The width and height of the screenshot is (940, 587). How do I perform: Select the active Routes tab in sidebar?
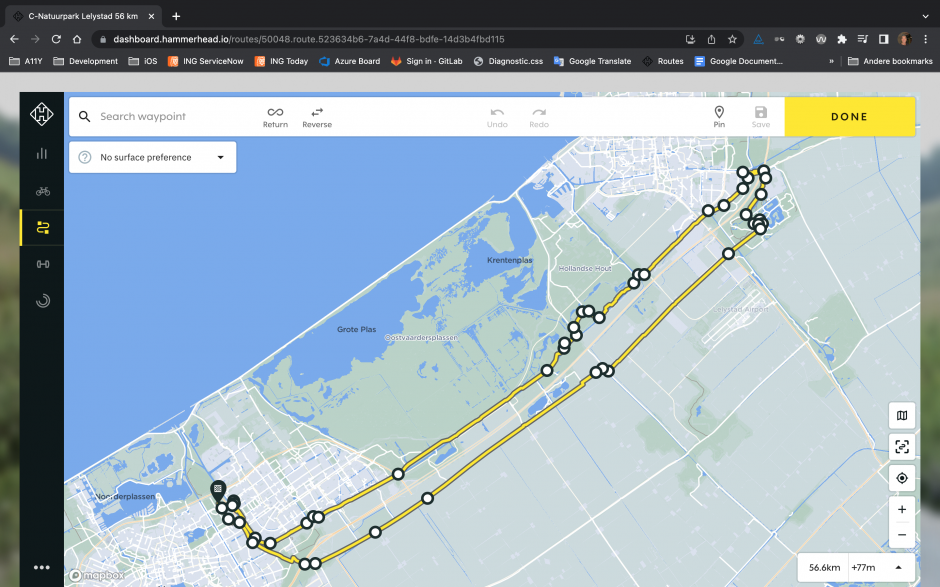point(42,227)
